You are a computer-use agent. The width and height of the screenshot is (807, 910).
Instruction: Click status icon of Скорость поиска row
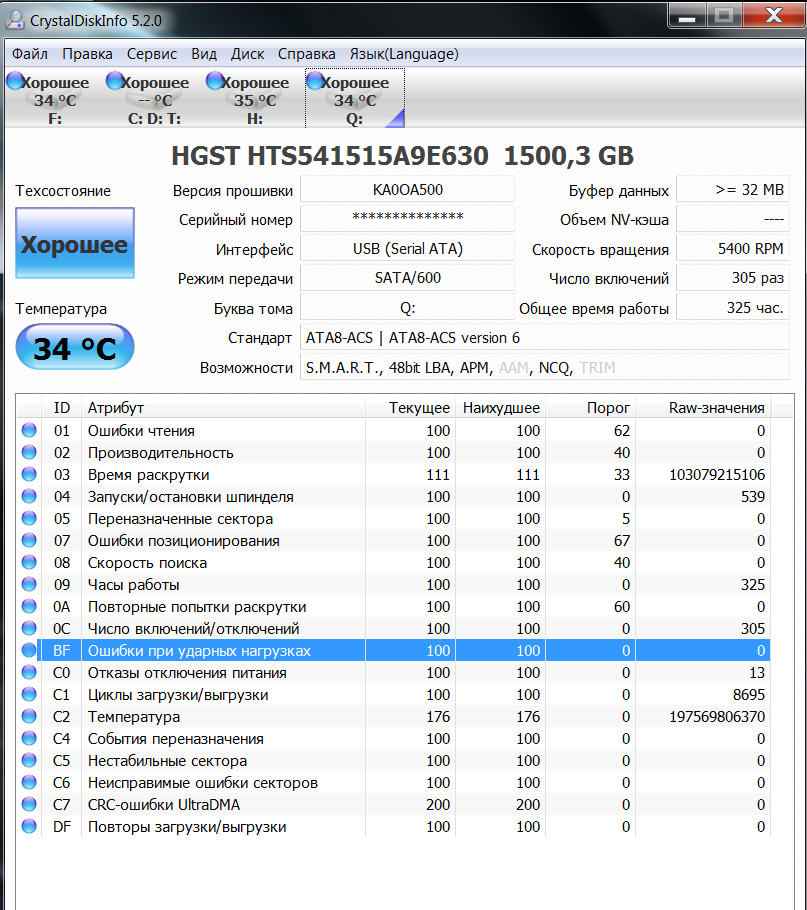pyautogui.click(x=29, y=562)
